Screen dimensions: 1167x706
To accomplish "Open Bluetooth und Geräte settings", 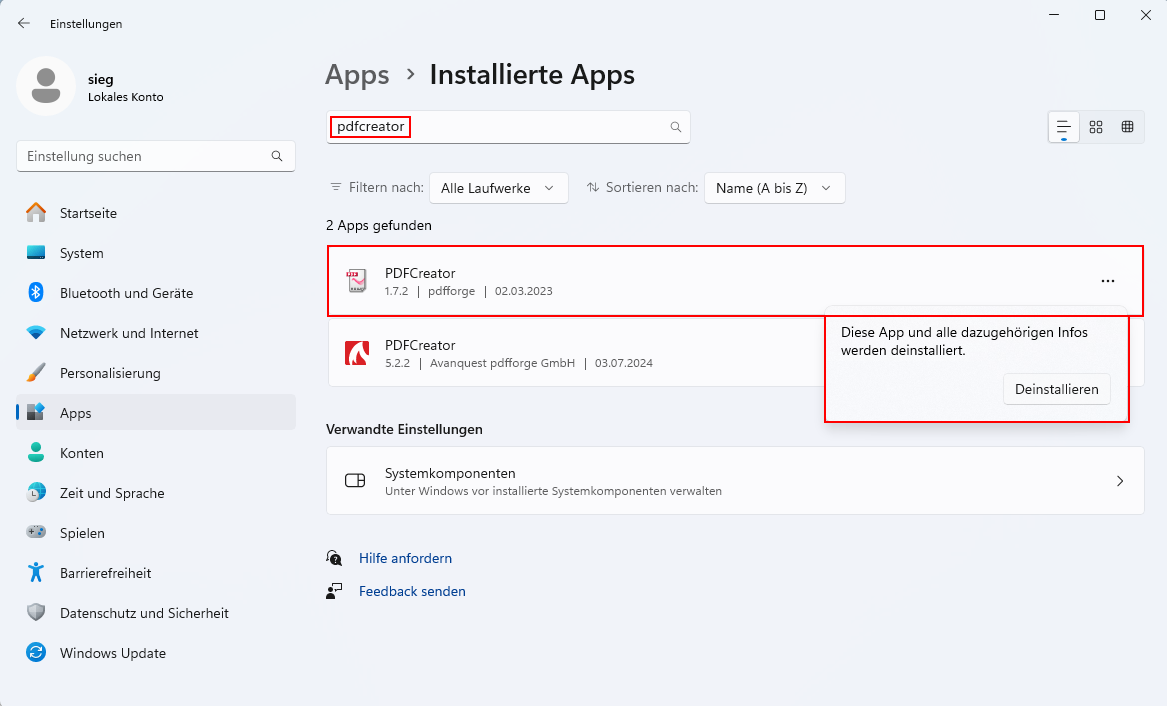I will tap(126, 293).
